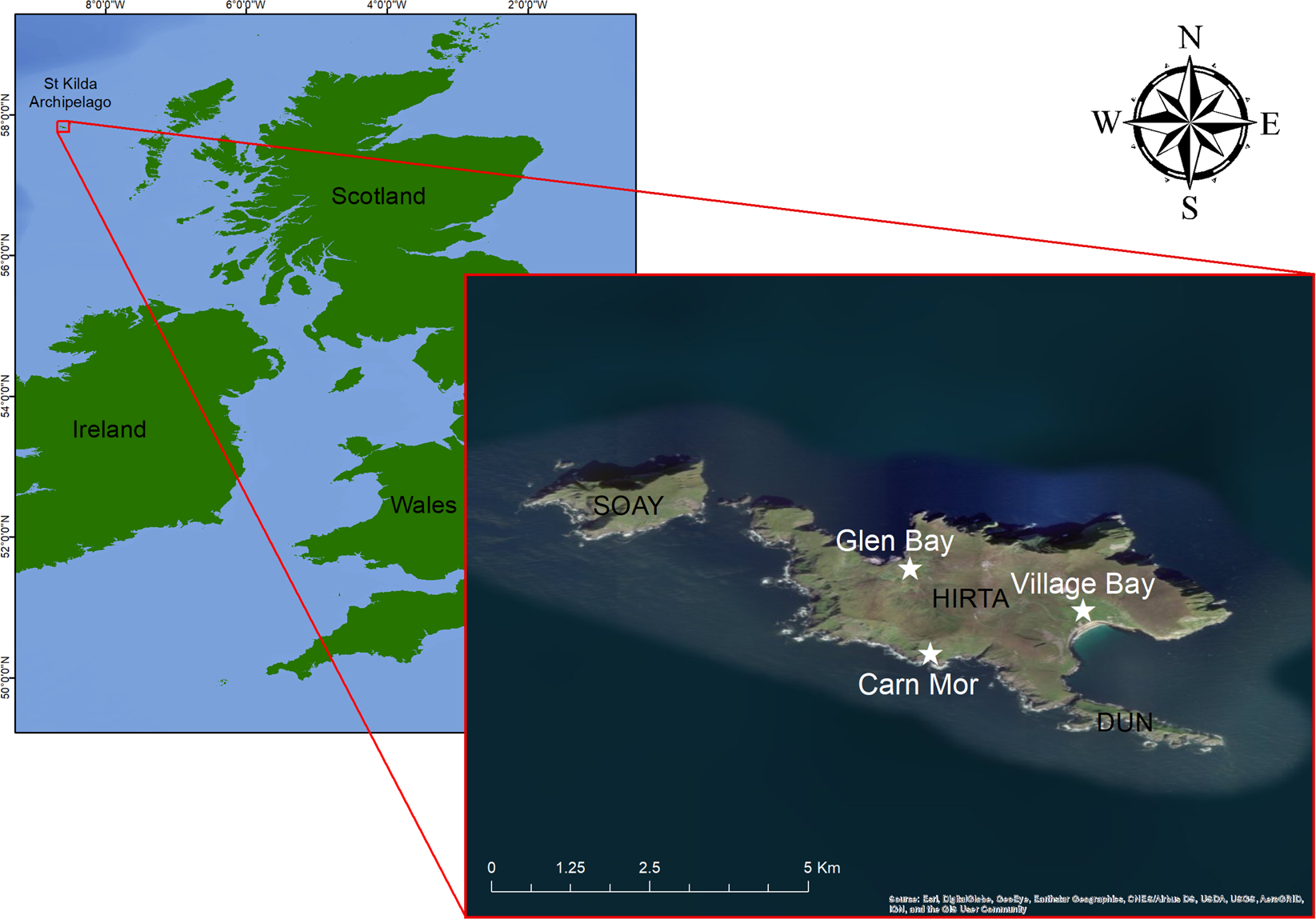The height and width of the screenshot is (919, 1316).
Task: Click the Carn Mor star marker
Action: tap(930, 653)
